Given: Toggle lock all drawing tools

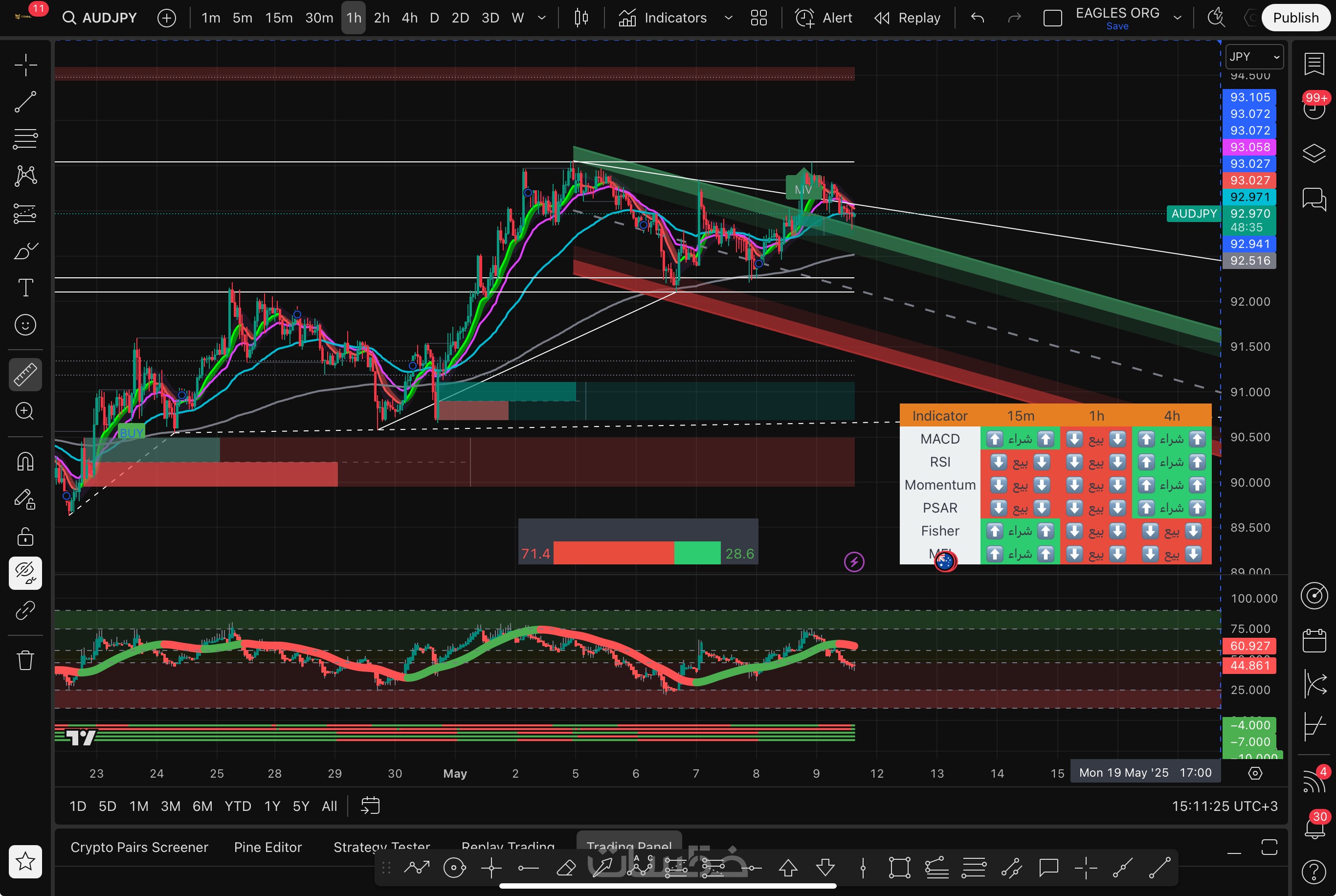Looking at the screenshot, I should [x=25, y=536].
